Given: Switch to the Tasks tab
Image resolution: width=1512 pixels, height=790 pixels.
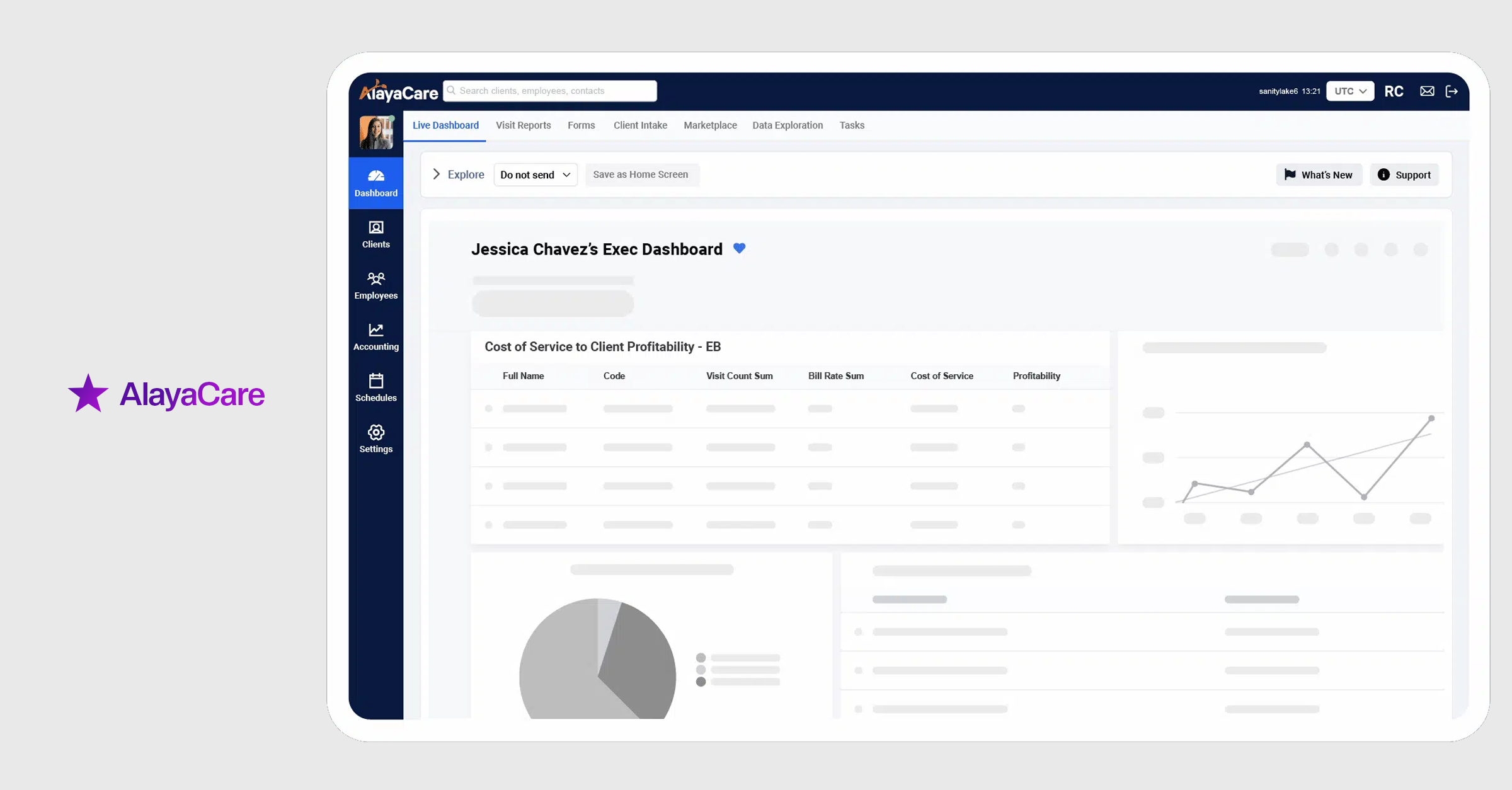Looking at the screenshot, I should 852,125.
